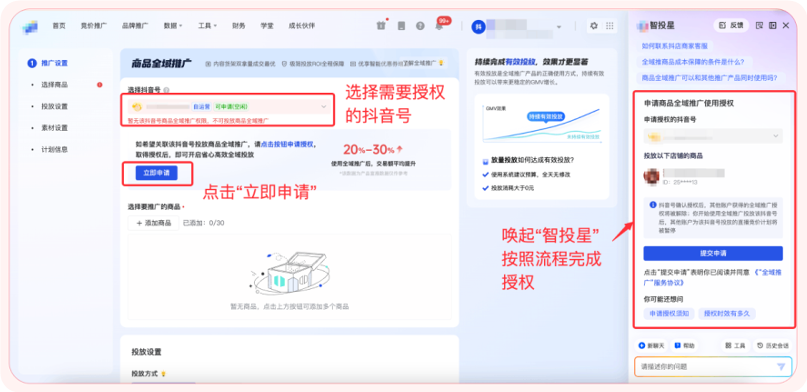Open the apps grid icon beside the gear

point(609,26)
